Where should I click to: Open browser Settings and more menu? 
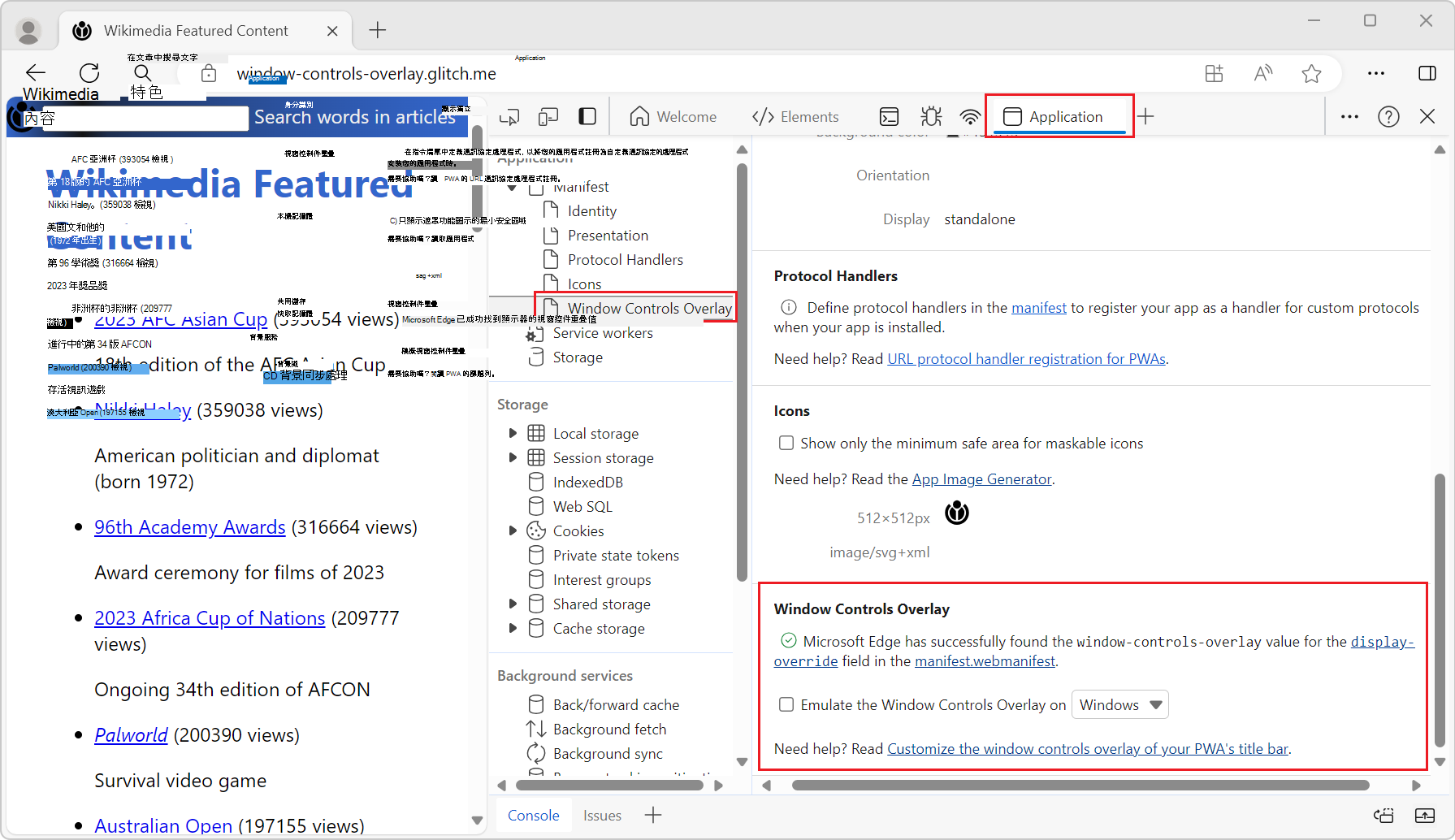1376,74
